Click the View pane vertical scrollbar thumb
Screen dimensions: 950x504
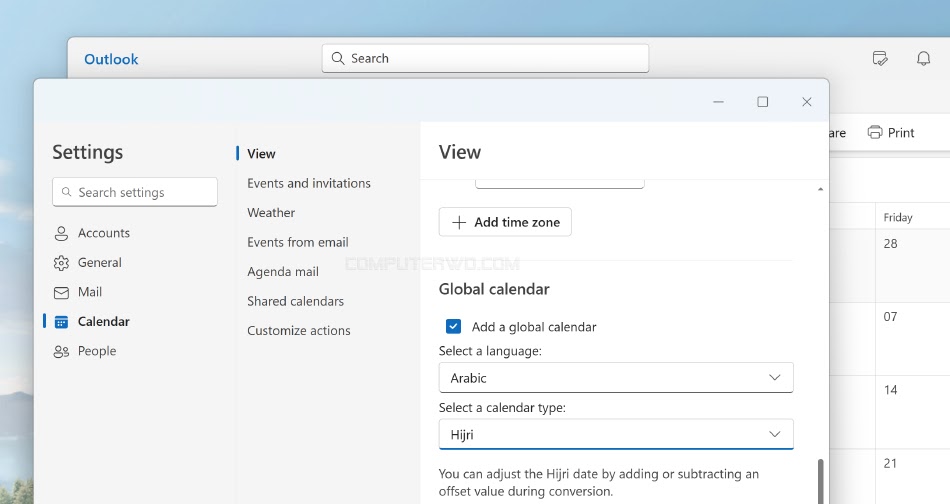pyautogui.click(x=820, y=481)
